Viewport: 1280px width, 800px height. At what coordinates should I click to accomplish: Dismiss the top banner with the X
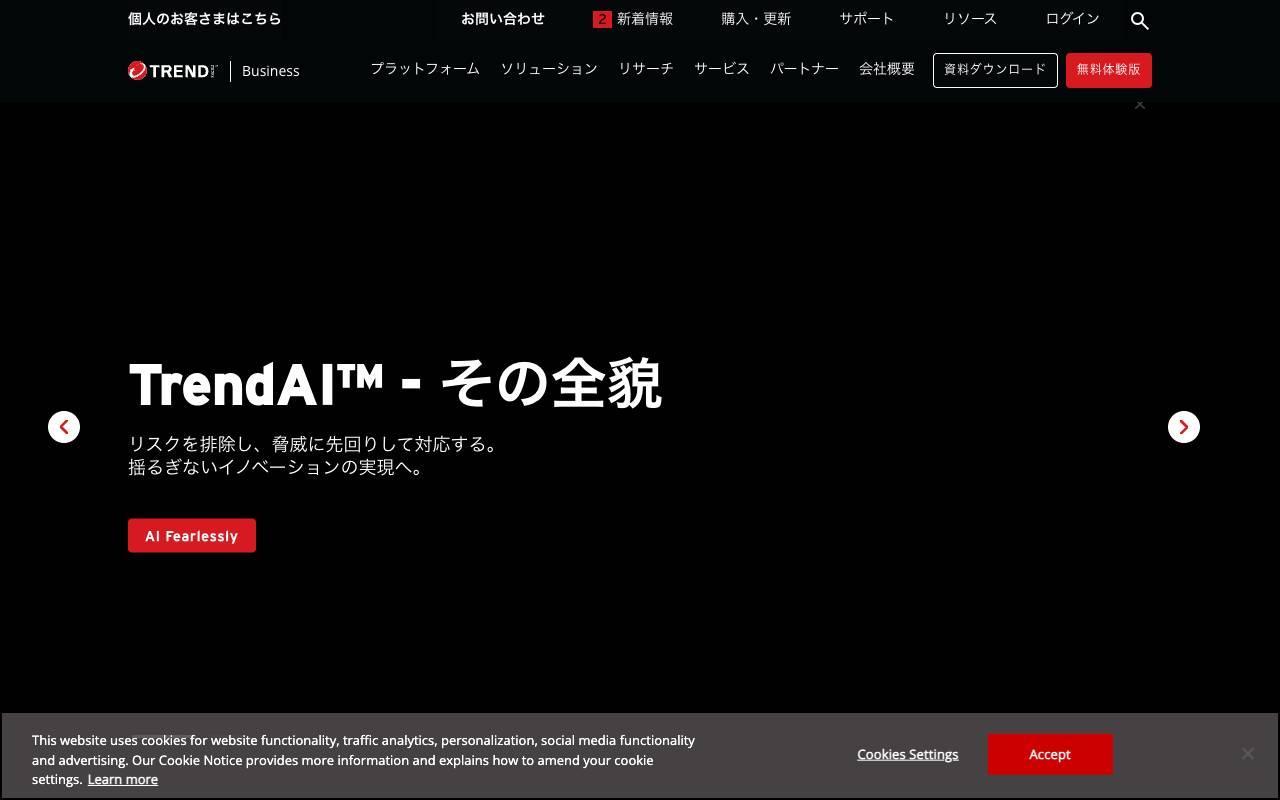tap(1140, 104)
